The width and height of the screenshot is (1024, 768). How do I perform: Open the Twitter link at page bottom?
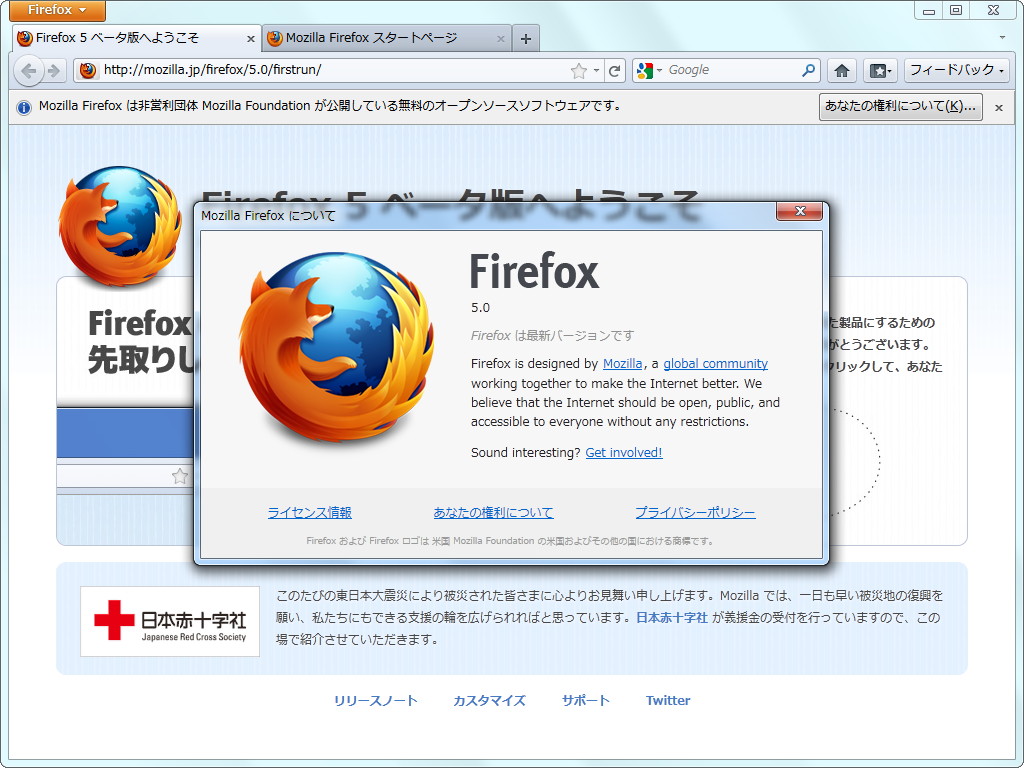coord(667,700)
